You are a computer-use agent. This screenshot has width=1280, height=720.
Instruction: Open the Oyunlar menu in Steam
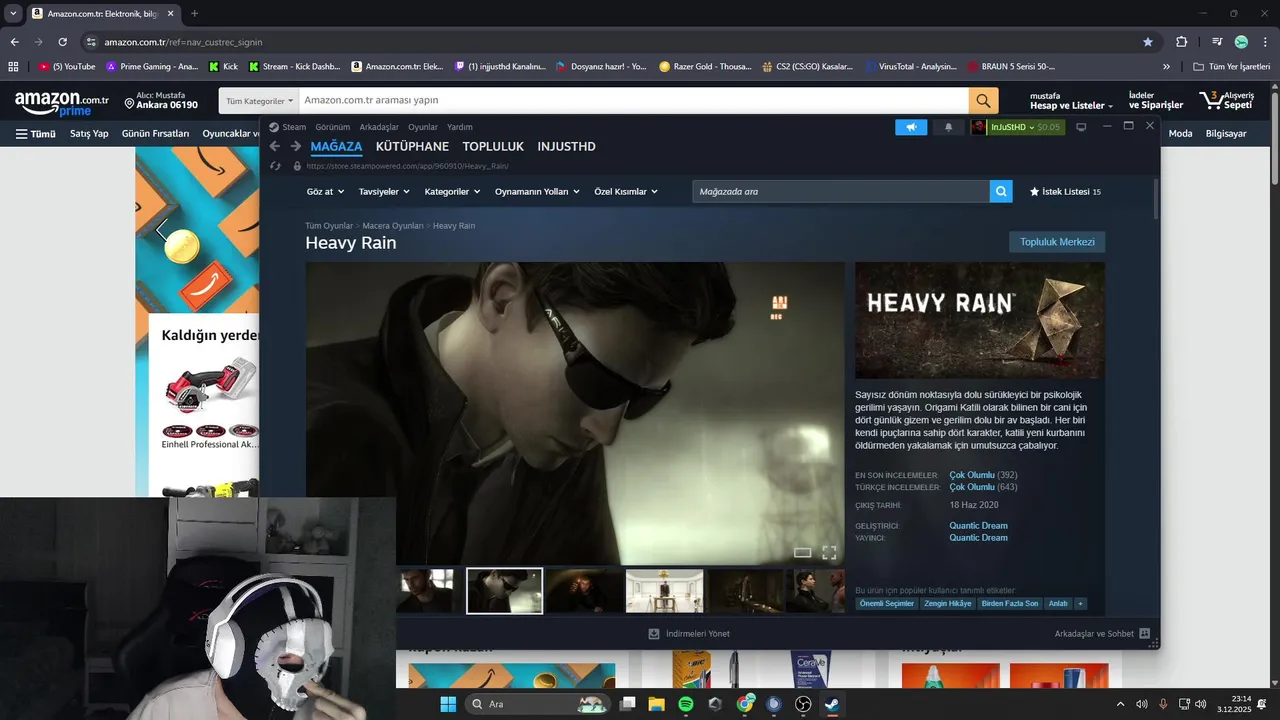click(x=423, y=127)
